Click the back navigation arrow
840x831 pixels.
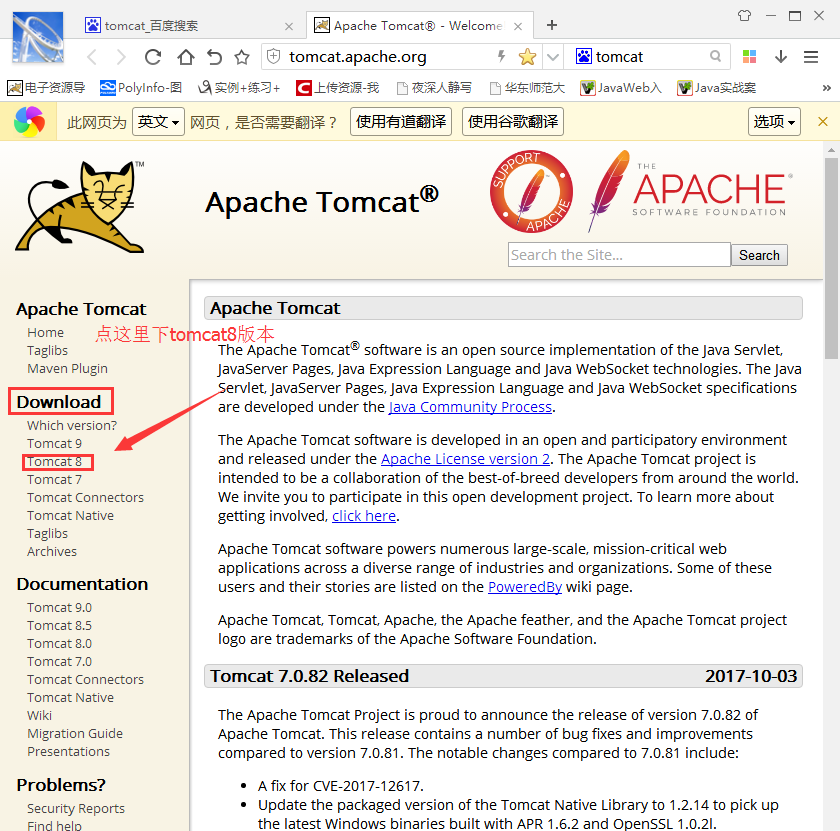[x=92, y=57]
